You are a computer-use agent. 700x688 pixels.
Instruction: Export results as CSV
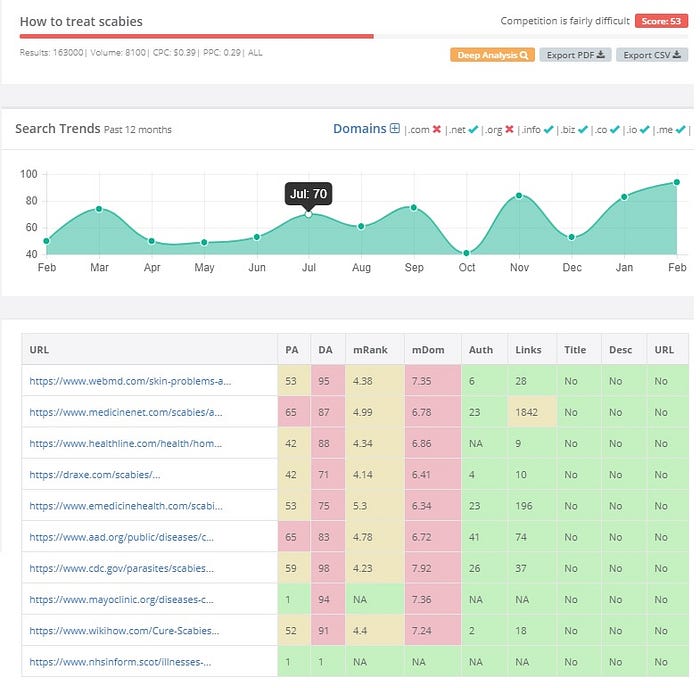point(652,55)
